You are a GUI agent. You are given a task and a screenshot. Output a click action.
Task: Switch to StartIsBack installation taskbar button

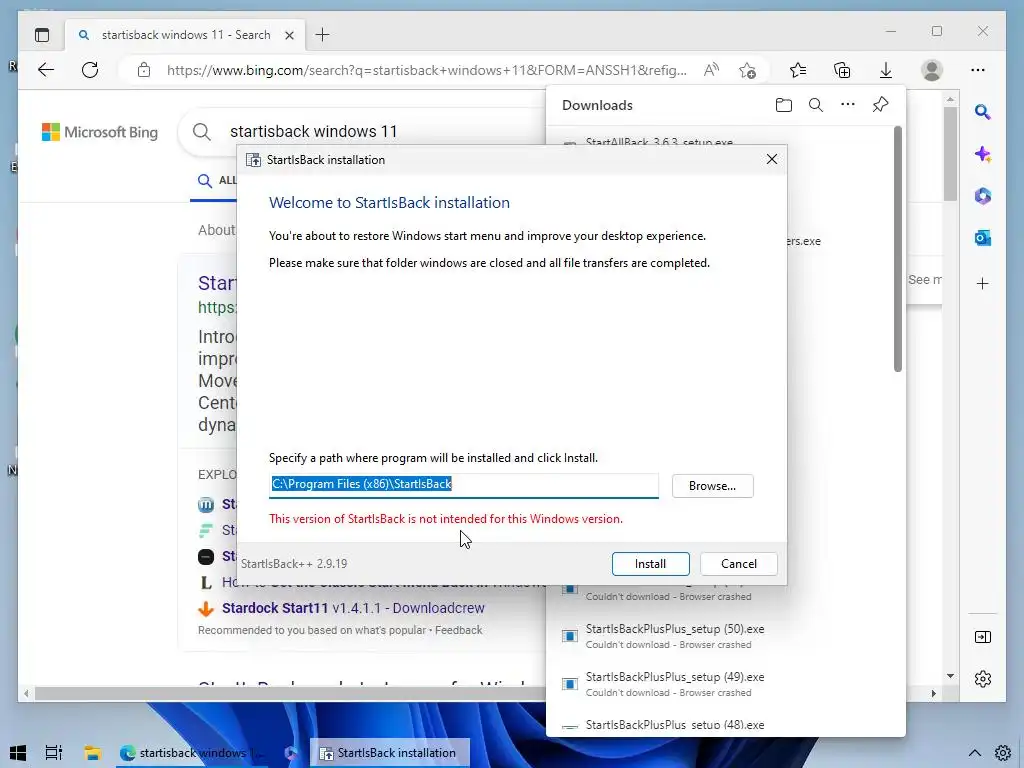[389, 753]
